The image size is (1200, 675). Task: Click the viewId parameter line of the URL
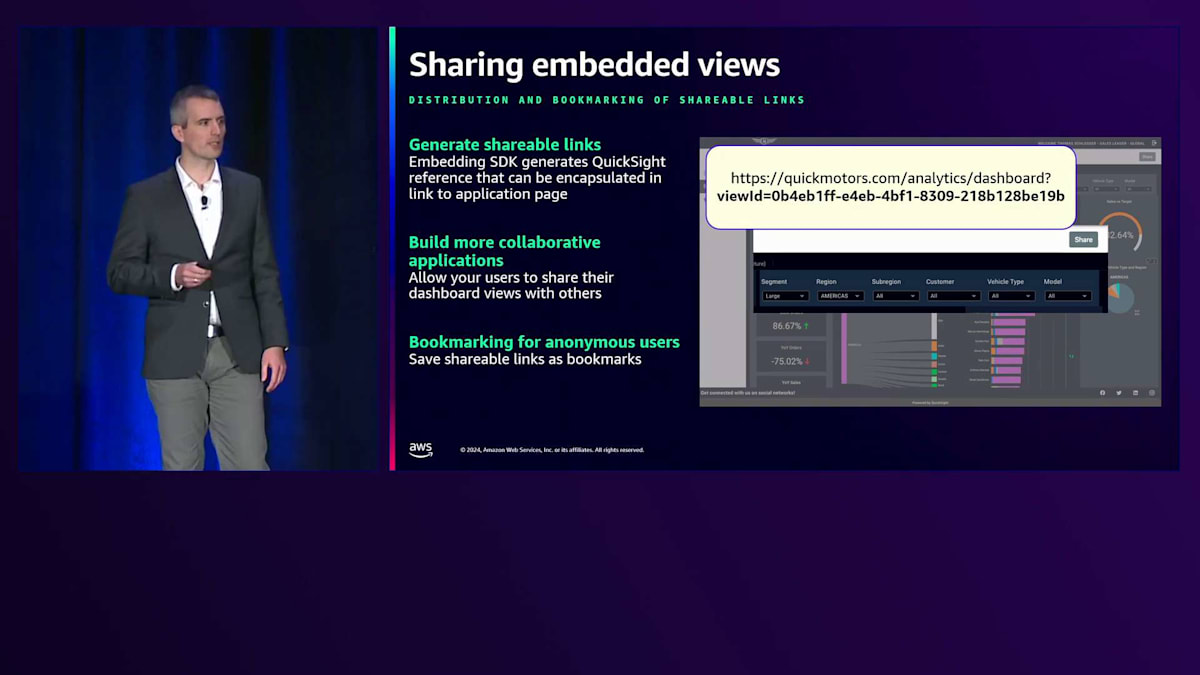pyautogui.click(x=891, y=195)
